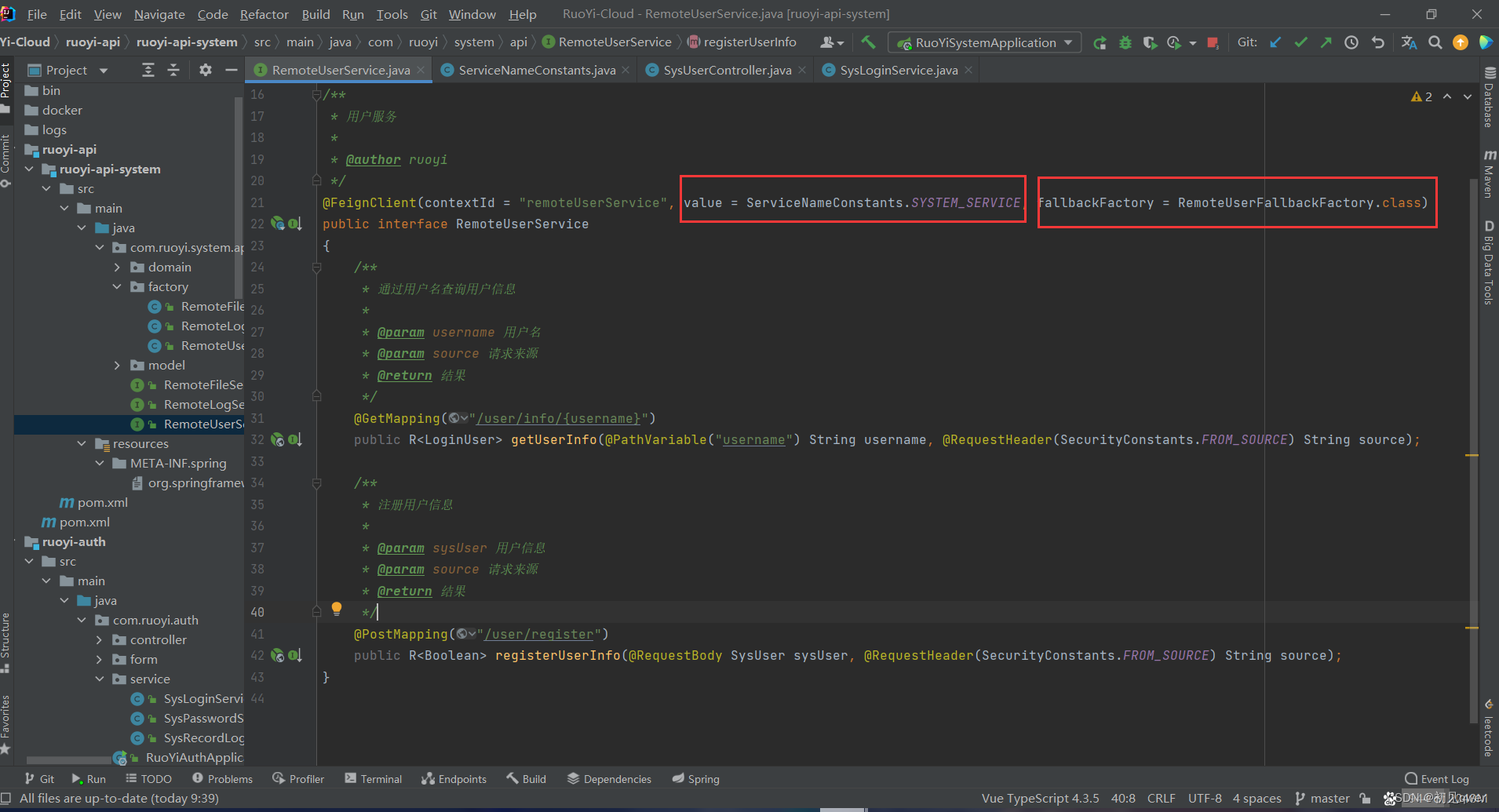Open the Database tool window
This screenshot has height=812, width=1499.
point(1489,98)
